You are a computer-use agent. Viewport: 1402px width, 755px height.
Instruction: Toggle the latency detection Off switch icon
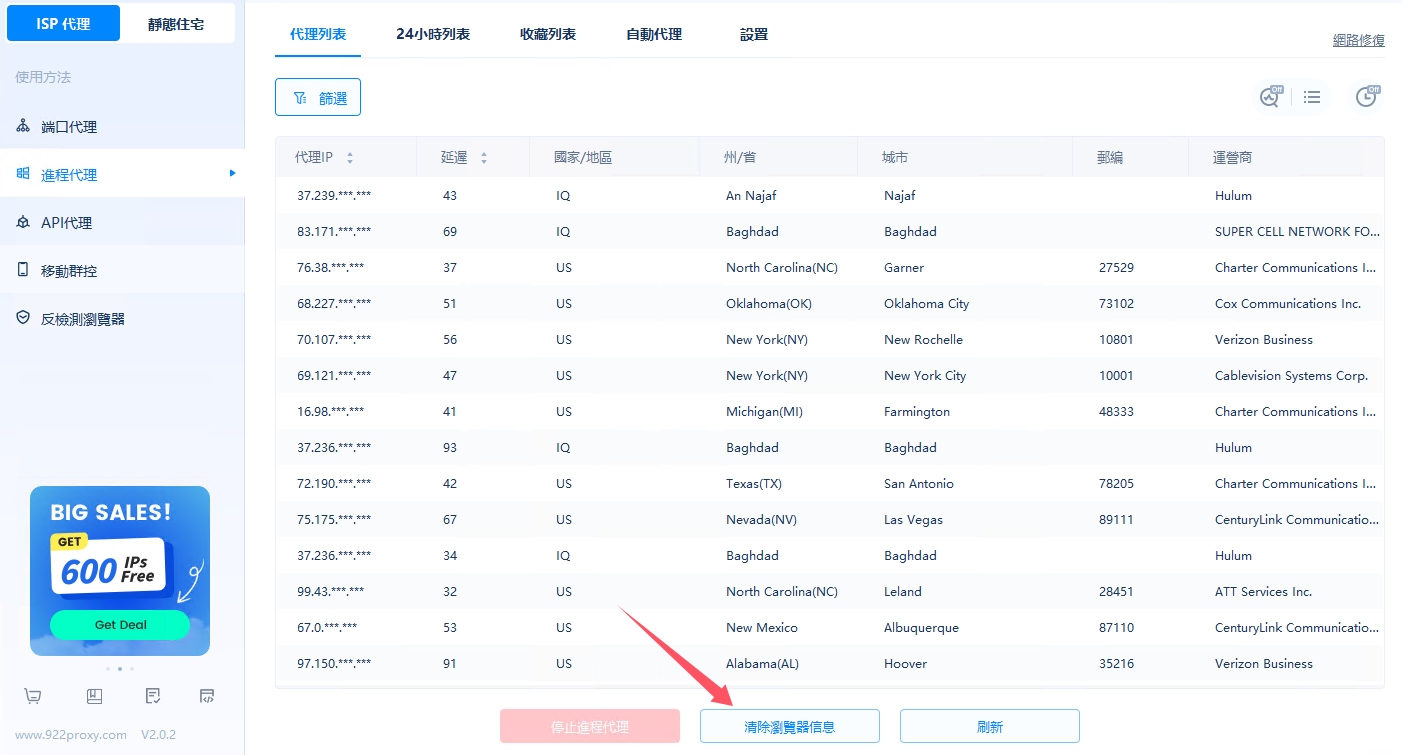coord(1270,97)
